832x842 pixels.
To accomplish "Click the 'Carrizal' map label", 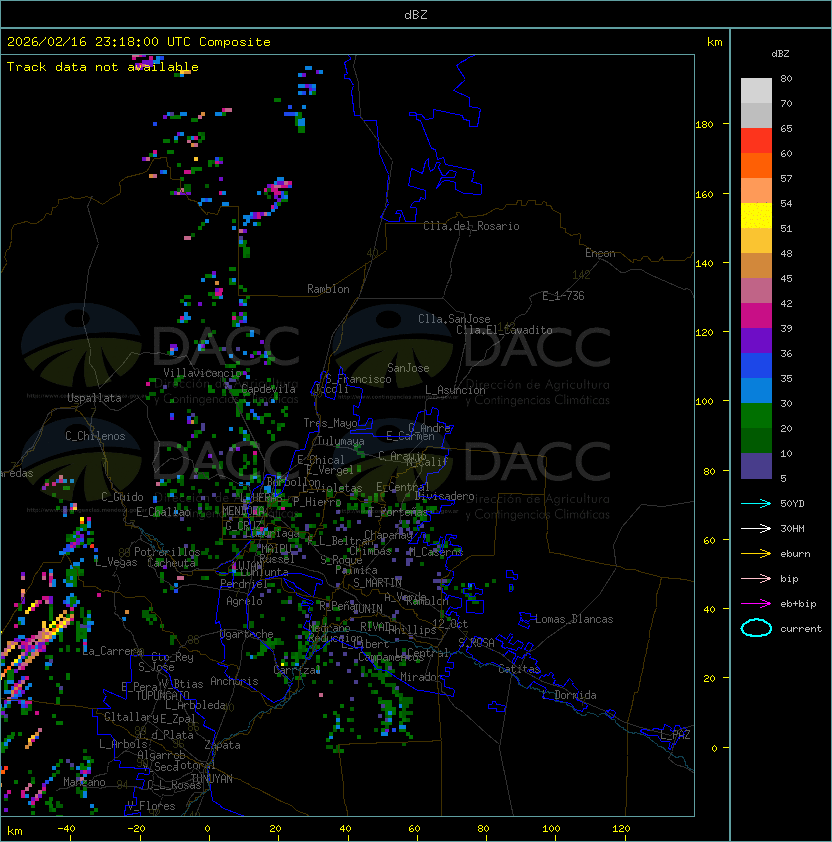I will [297, 670].
